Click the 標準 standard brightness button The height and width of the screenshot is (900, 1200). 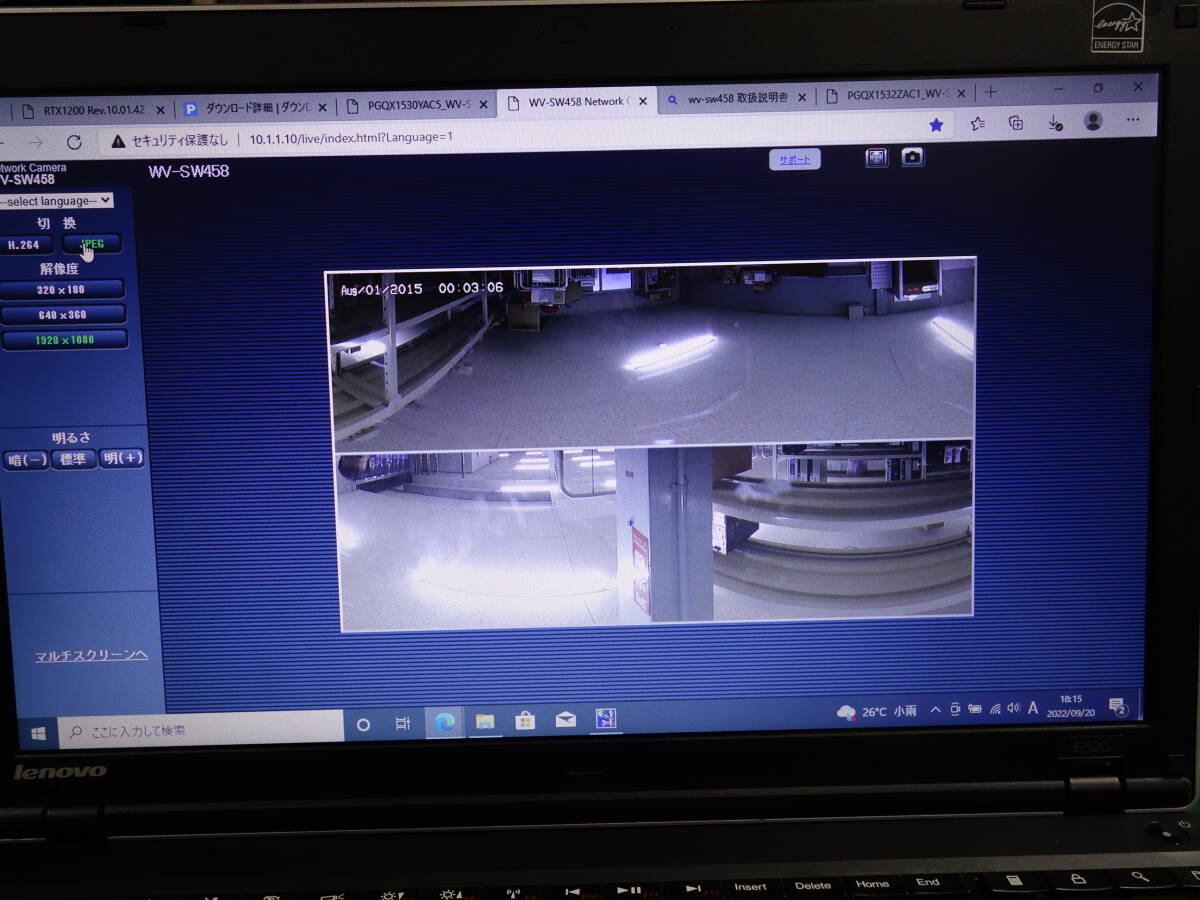74,459
